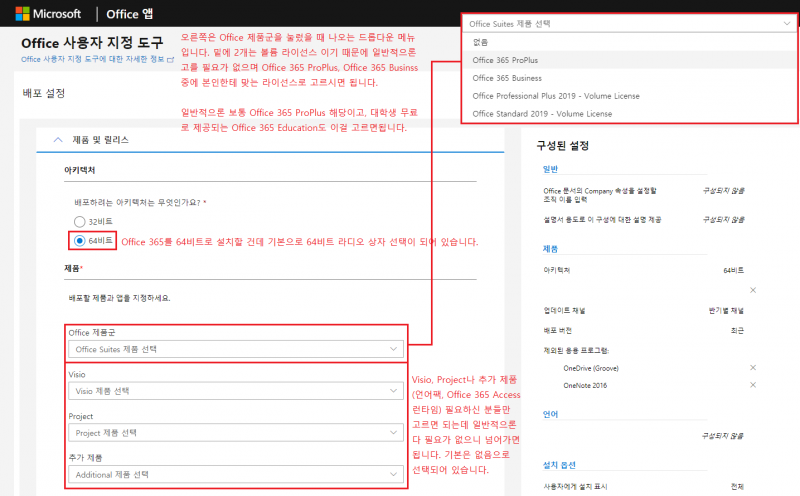The image size is (800, 496).
Task: Choose Office Standard 2019 Volume License
Action: (629, 113)
